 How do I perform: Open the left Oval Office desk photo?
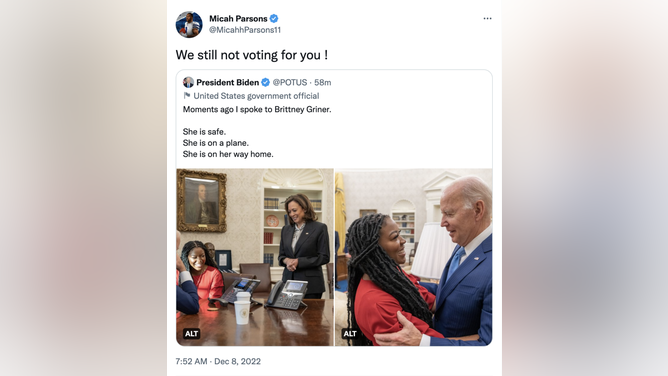tap(255, 257)
